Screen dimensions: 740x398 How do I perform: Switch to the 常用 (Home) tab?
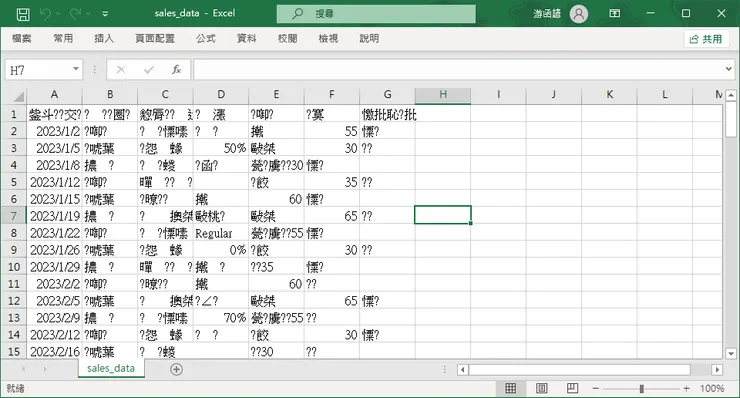point(63,39)
